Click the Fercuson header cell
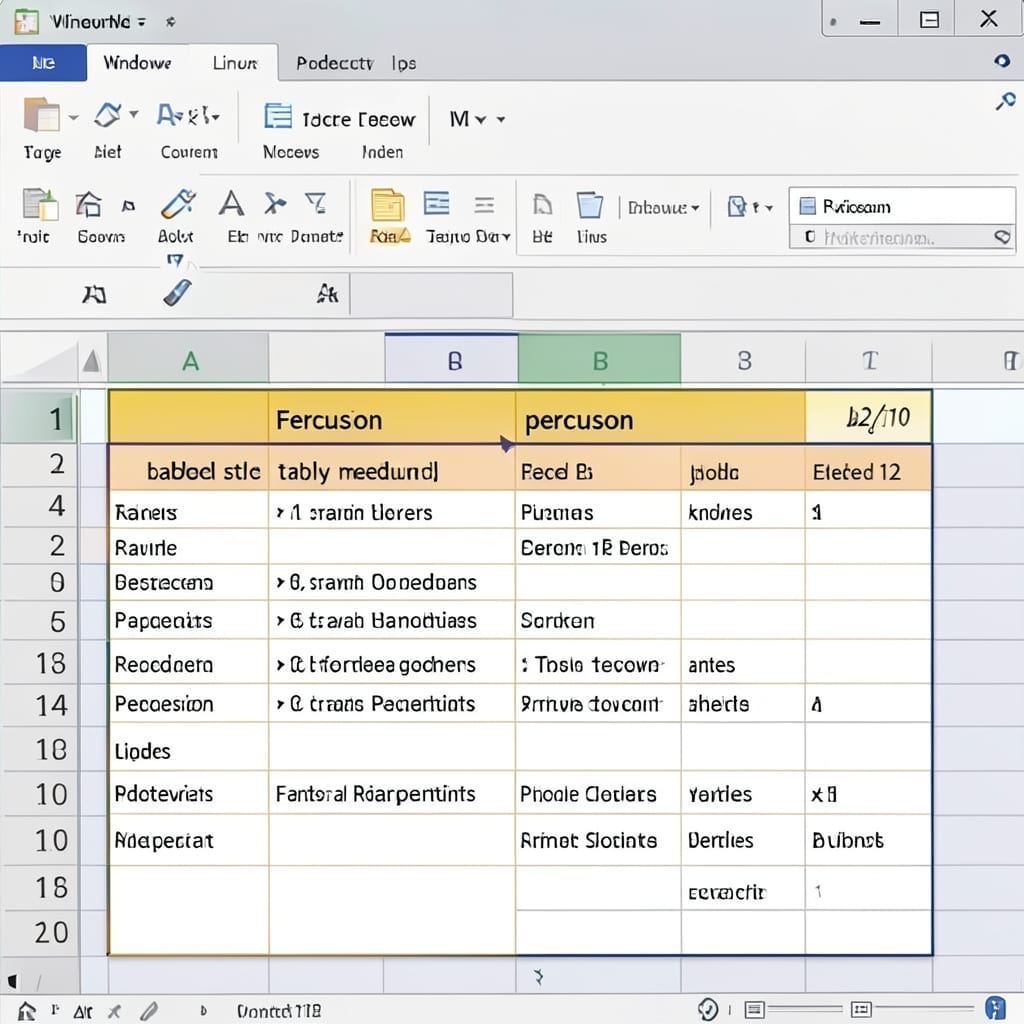Image resolution: width=1024 pixels, height=1024 pixels. (x=392, y=419)
